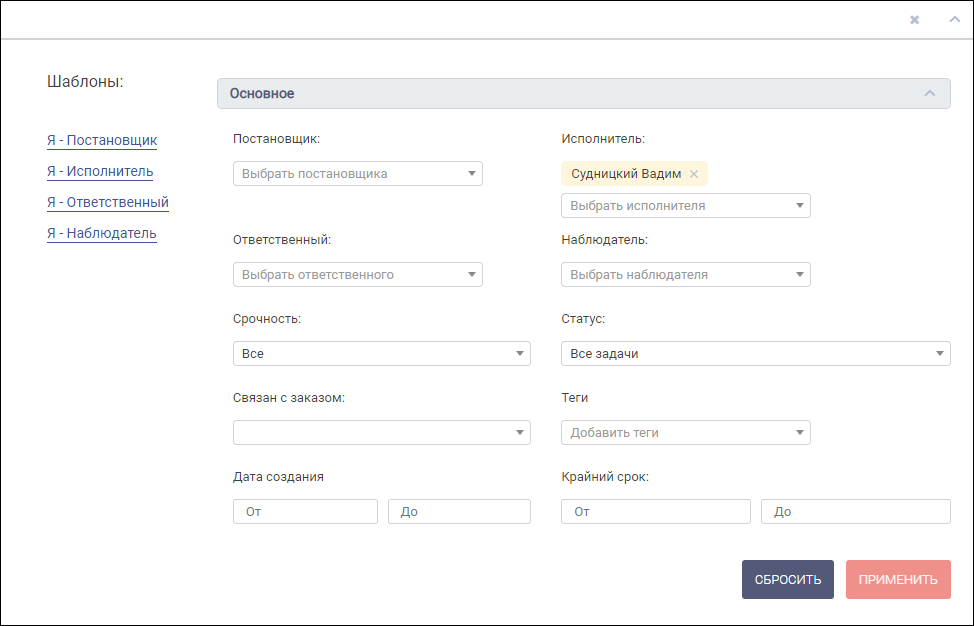Click the Крайний срок До field

click(x=855, y=511)
